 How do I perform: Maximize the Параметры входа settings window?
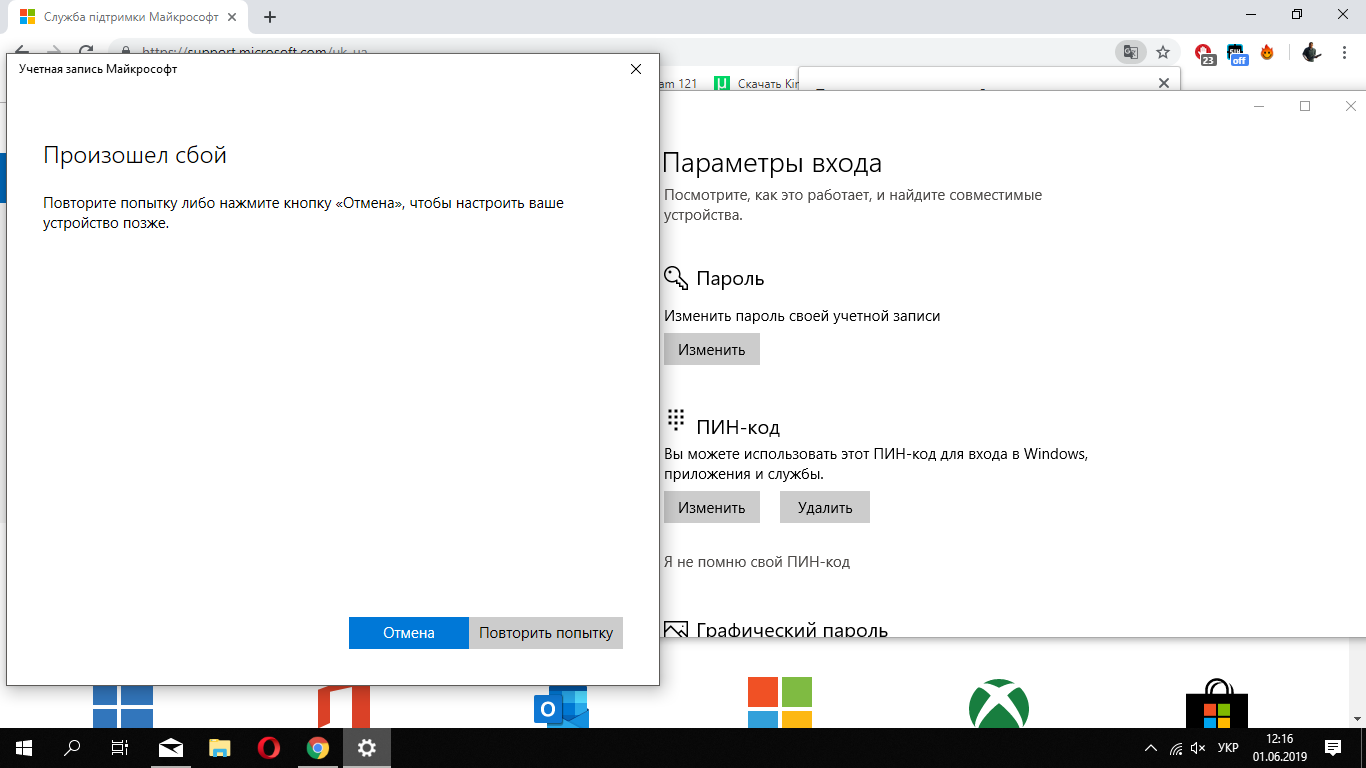click(x=1305, y=106)
